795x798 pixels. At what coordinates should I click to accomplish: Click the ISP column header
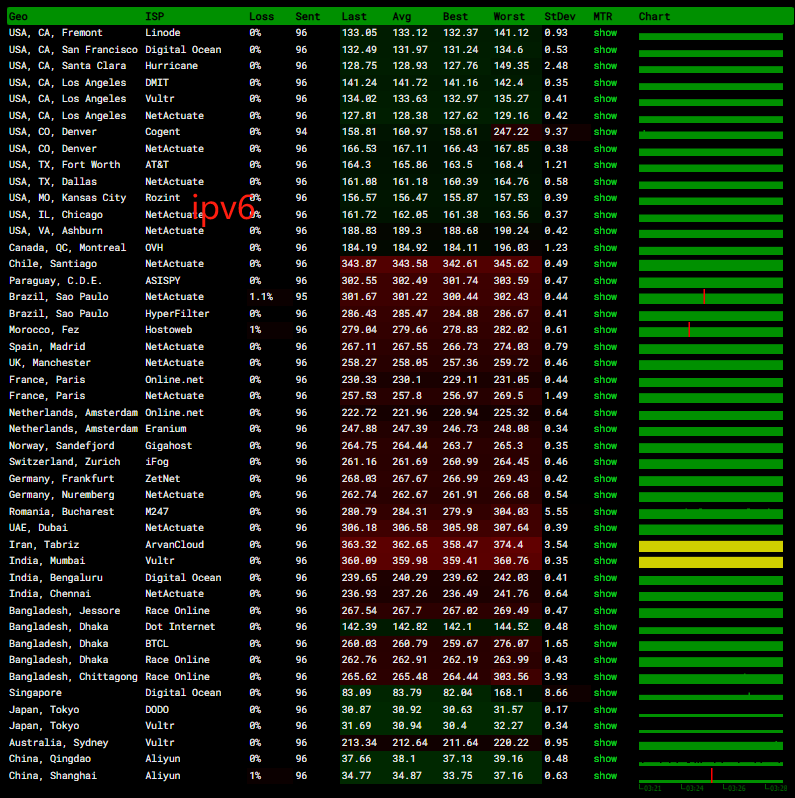tap(155, 16)
